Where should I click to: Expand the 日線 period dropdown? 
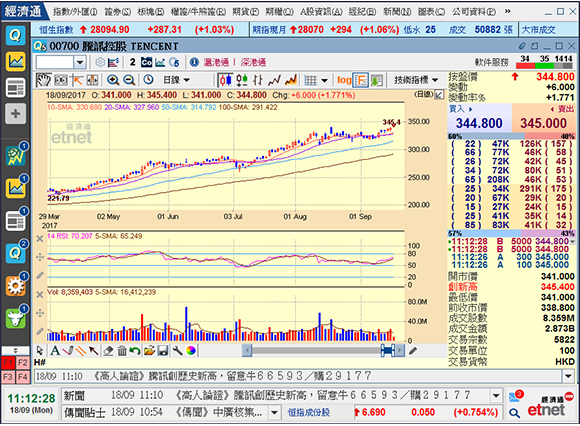tap(176, 80)
